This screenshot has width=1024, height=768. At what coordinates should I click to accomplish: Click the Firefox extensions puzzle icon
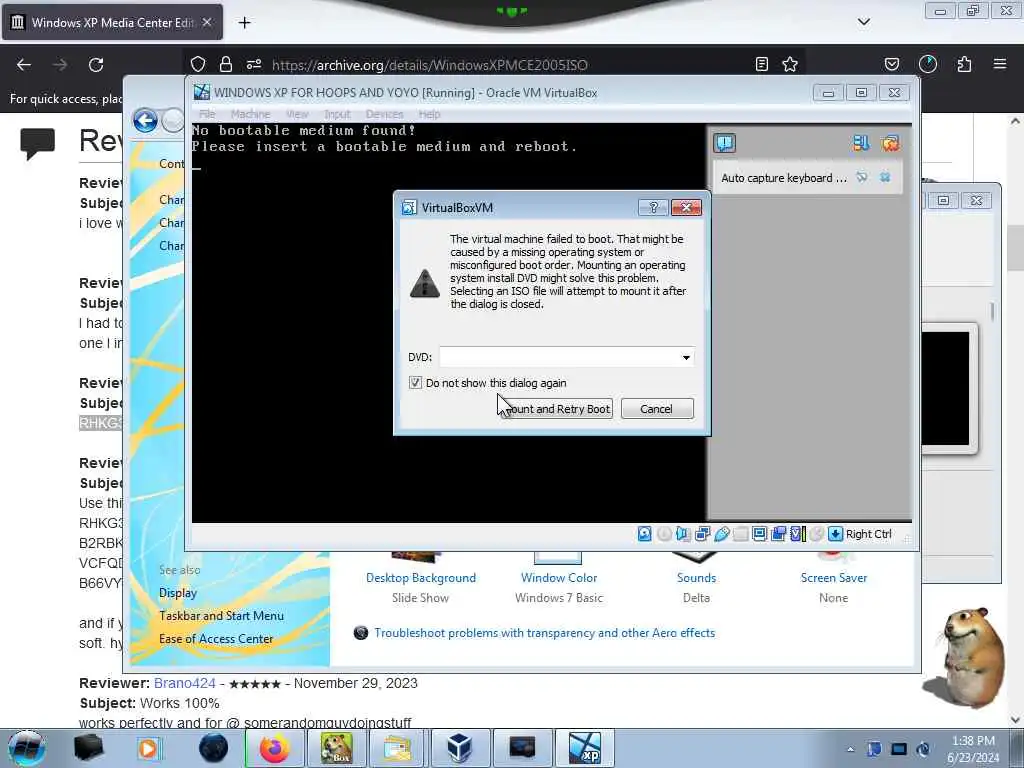pos(964,64)
